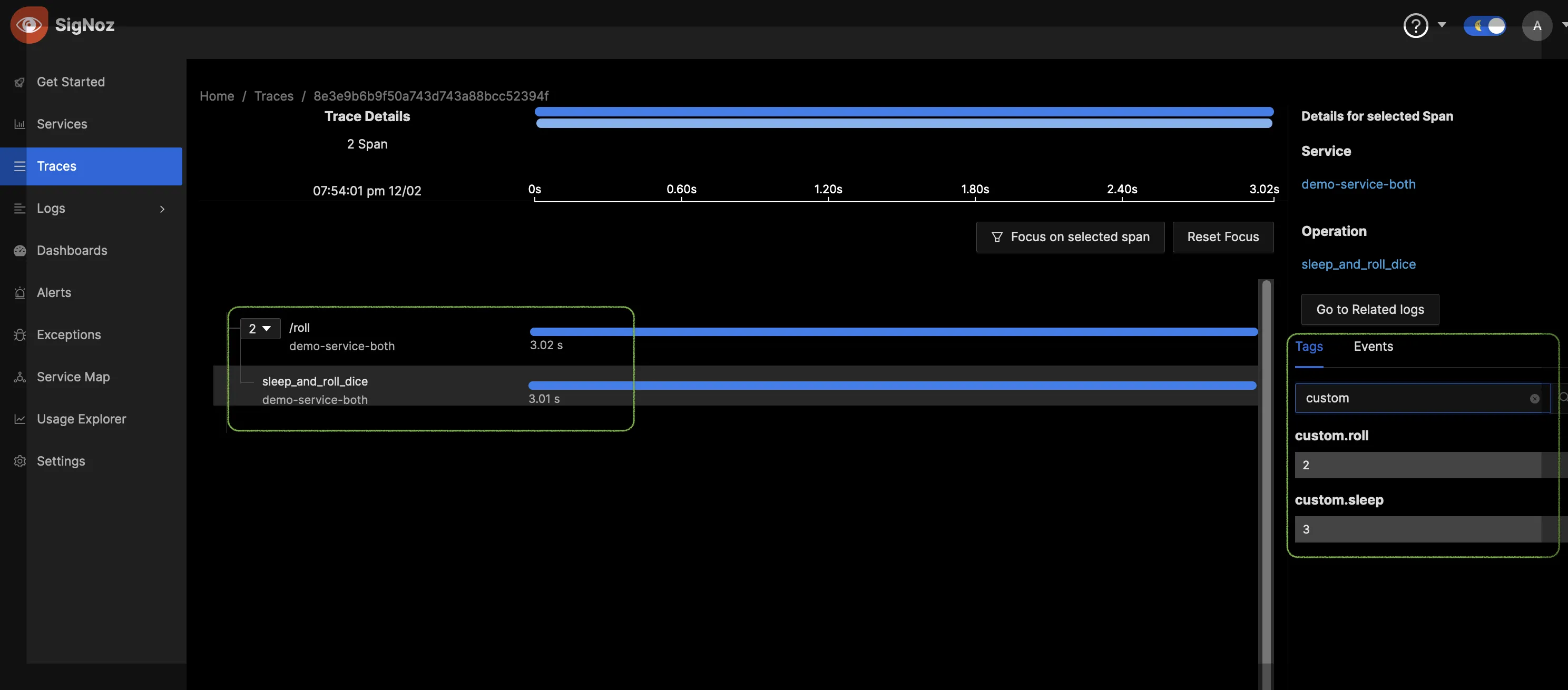Click the 0.60s timeline marker
The height and width of the screenshot is (690, 1568).
(681, 189)
